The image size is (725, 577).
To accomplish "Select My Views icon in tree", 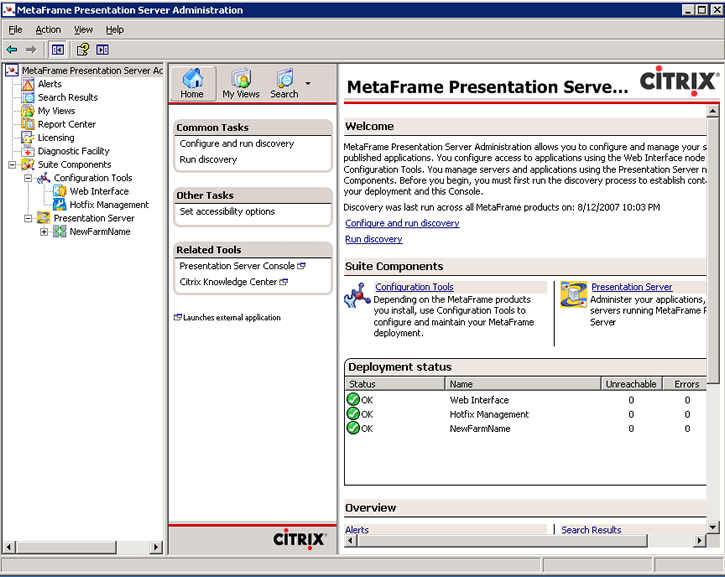I will coord(28,111).
